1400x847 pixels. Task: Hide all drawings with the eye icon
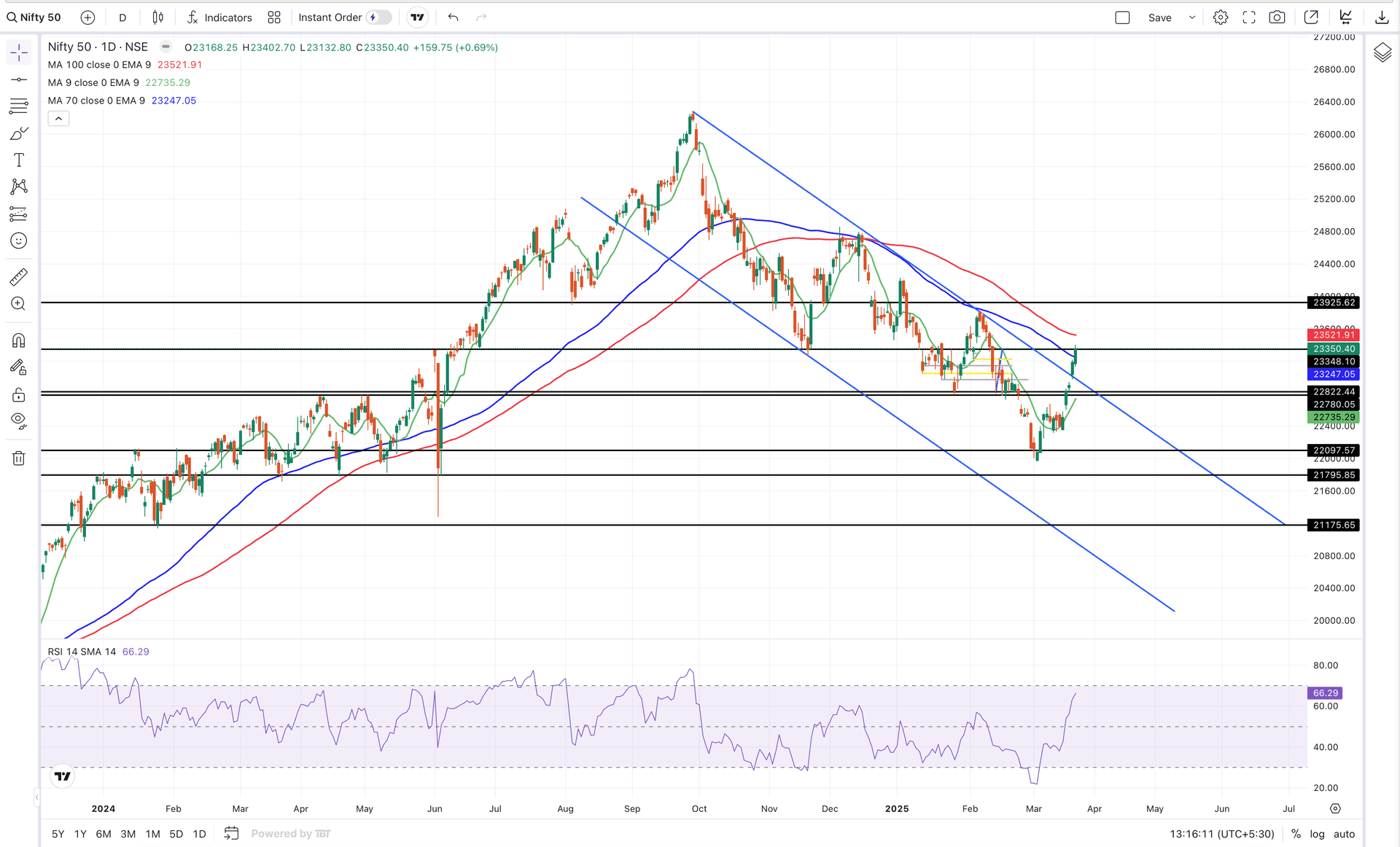(19, 421)
